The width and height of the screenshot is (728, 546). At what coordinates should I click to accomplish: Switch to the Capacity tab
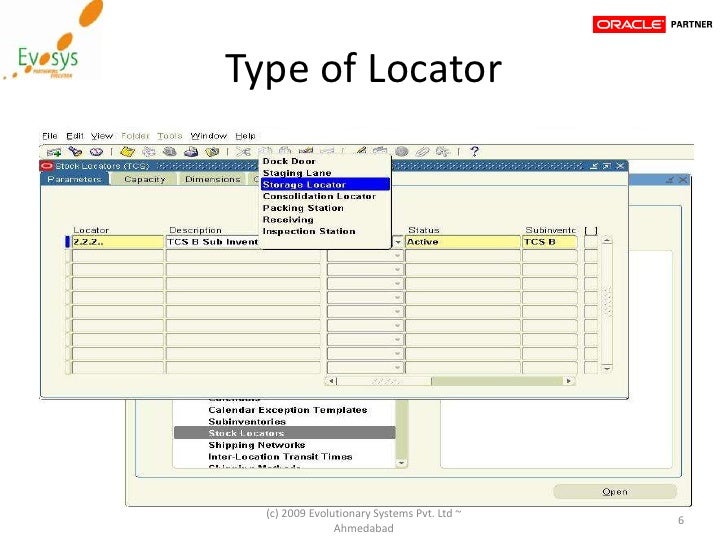[x=144, y=179]
